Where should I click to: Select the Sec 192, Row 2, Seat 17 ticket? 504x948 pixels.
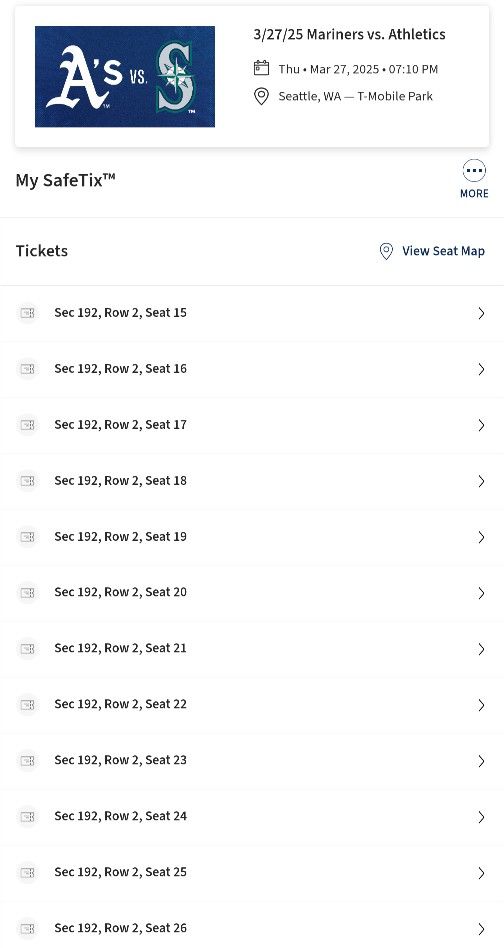point(252,425)
